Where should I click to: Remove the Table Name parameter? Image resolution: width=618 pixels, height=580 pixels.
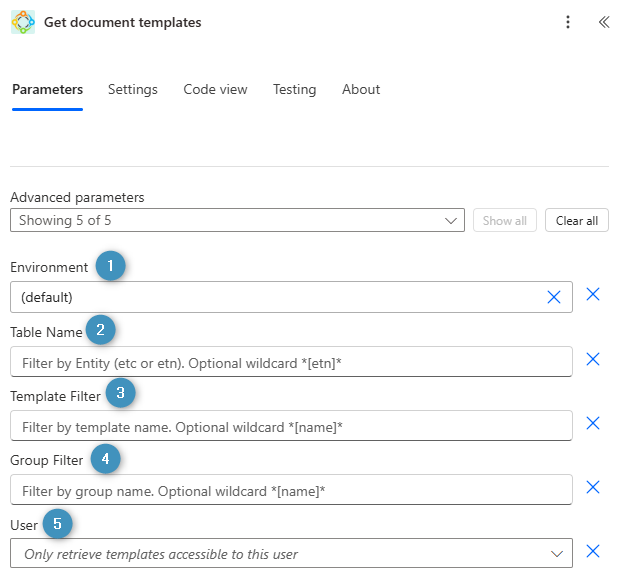click(x=593, y=360)
